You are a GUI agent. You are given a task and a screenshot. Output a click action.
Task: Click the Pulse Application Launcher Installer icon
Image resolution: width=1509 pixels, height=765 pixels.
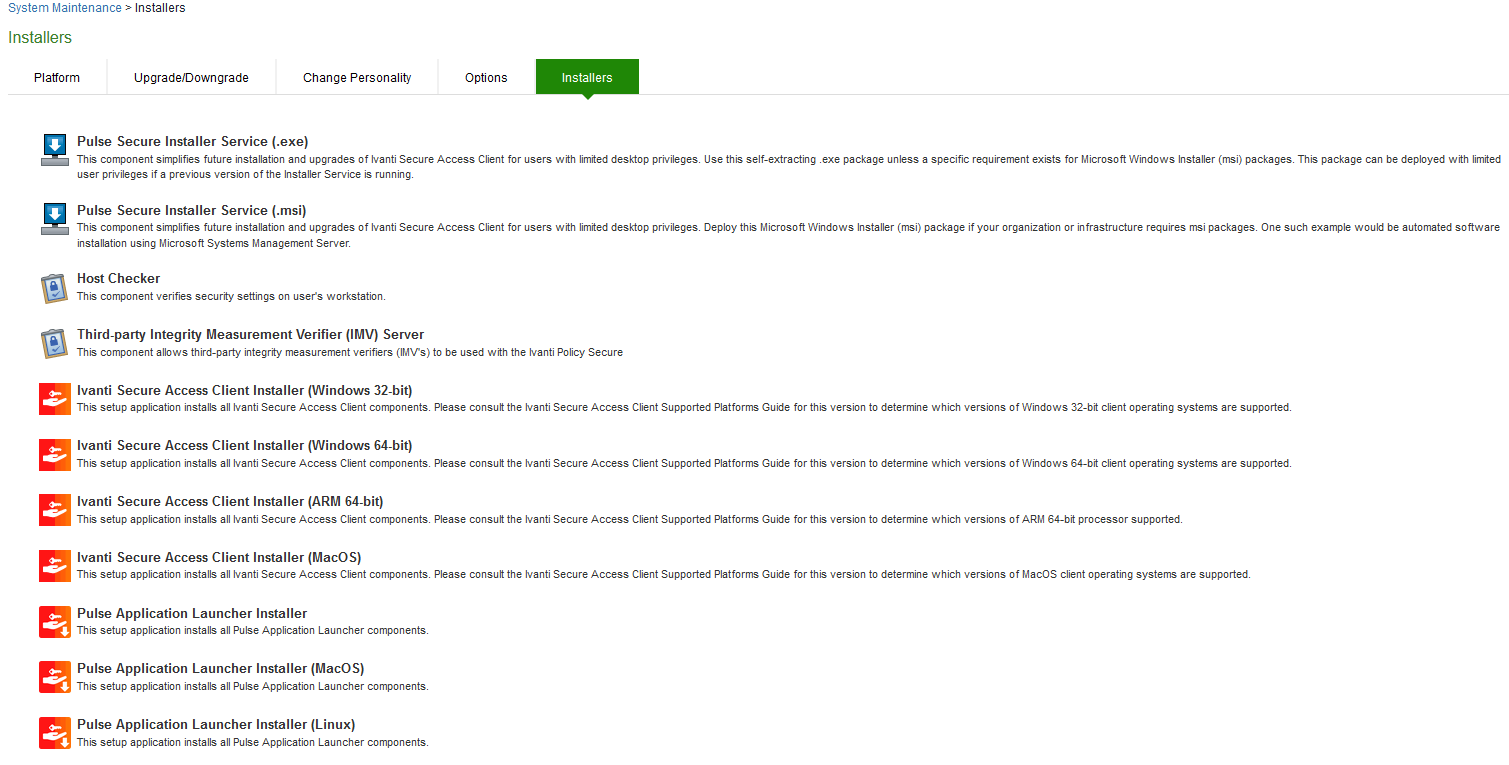[54, 621]
